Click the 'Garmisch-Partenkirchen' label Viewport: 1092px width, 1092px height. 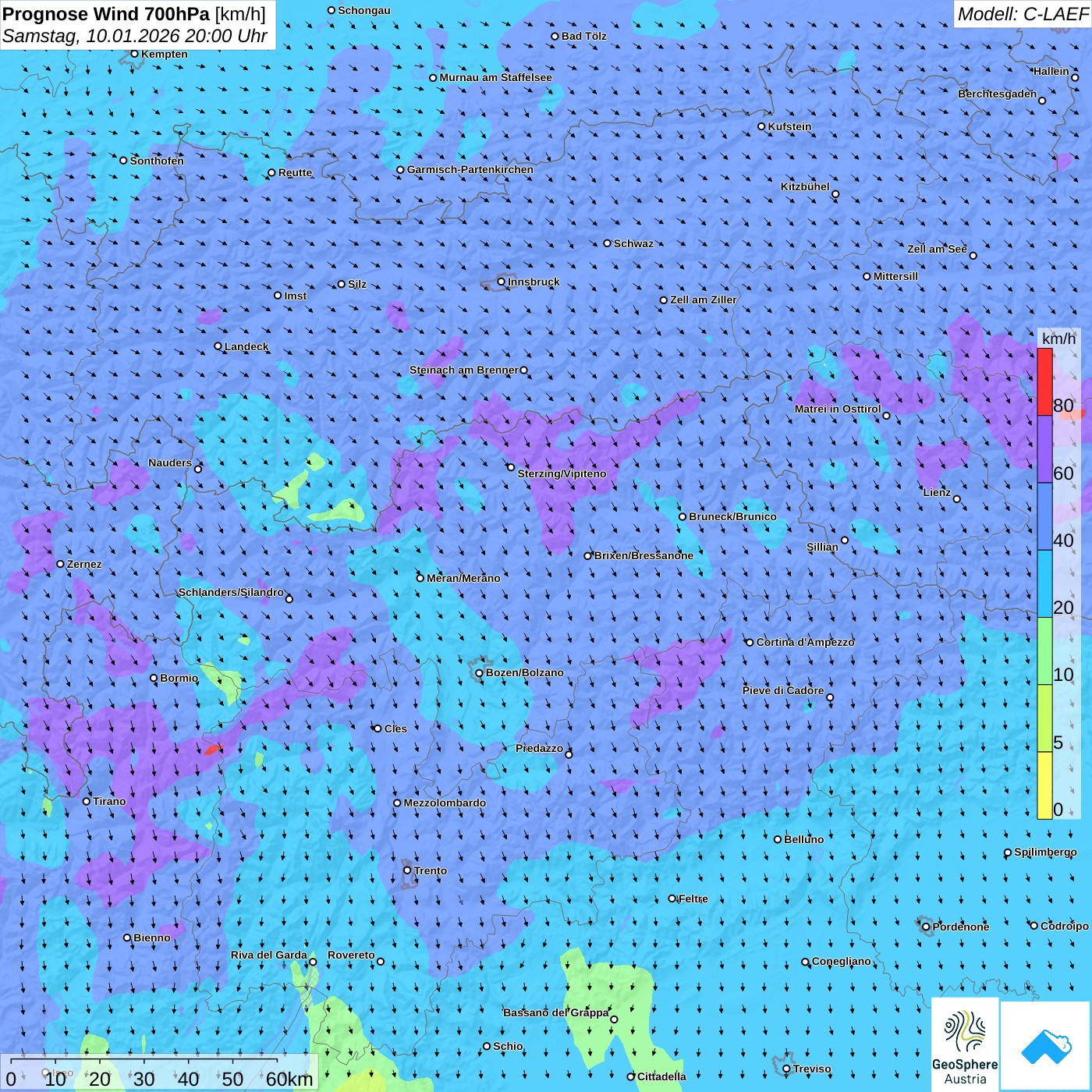[470, 169]
